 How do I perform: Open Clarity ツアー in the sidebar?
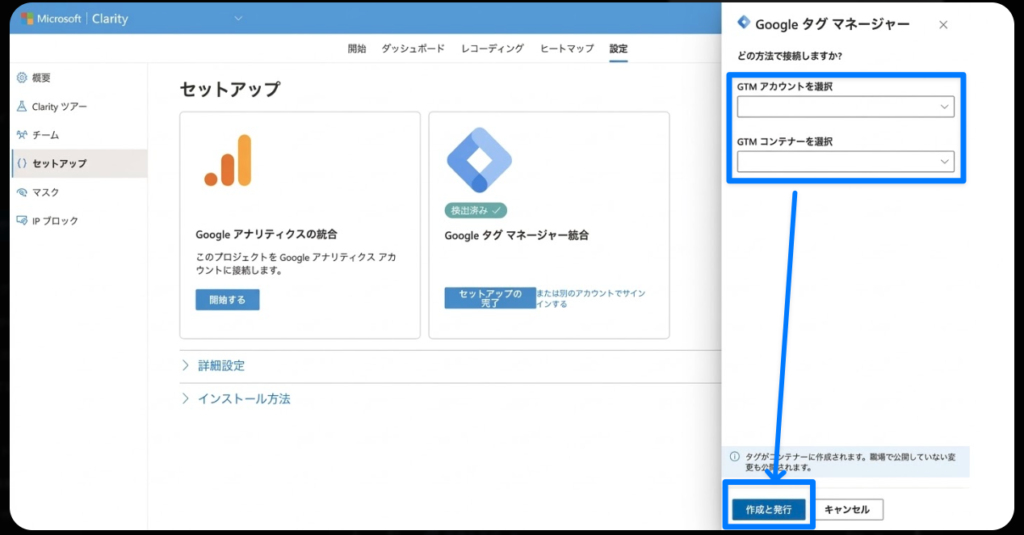coord(58,107)
